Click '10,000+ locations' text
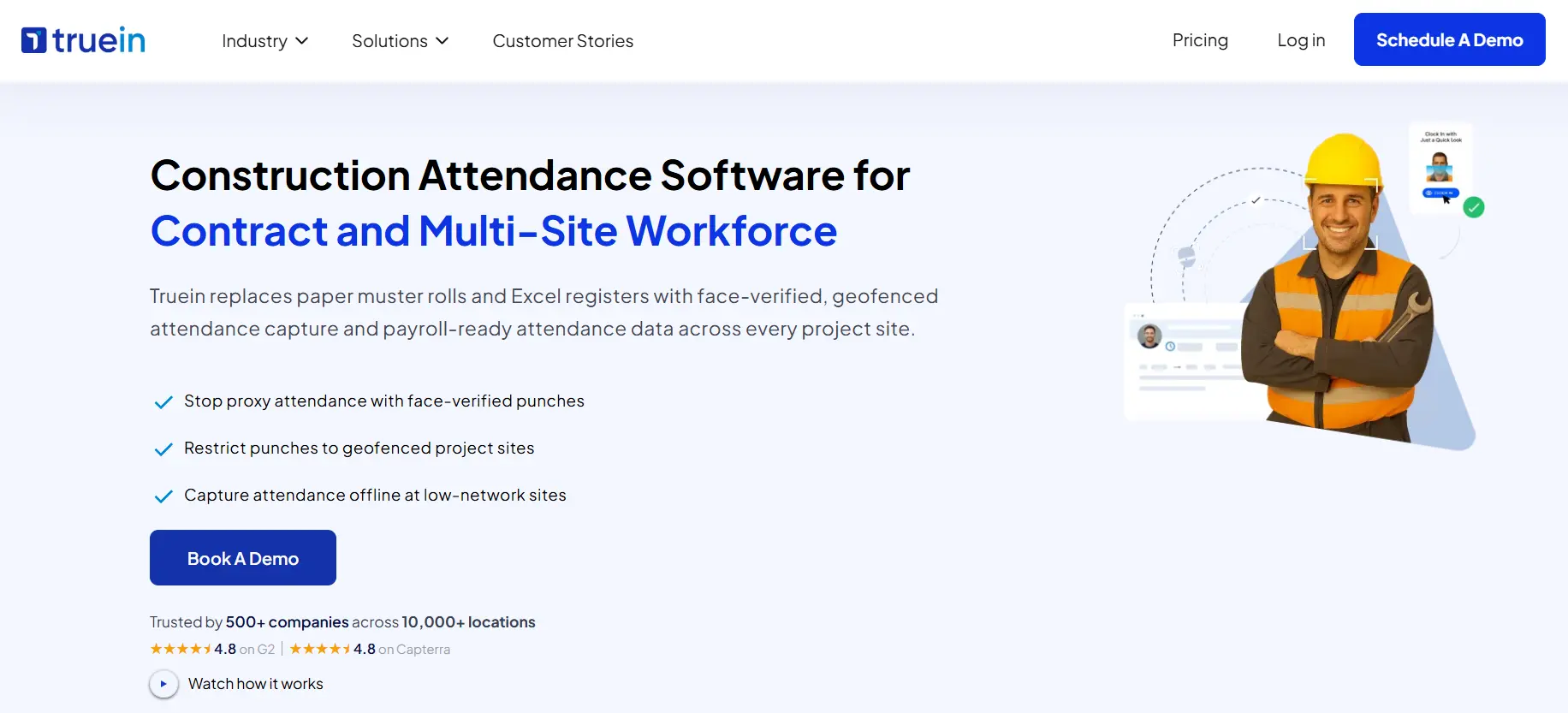This screenshot has height=713, width=1568. tap(468, 622)
